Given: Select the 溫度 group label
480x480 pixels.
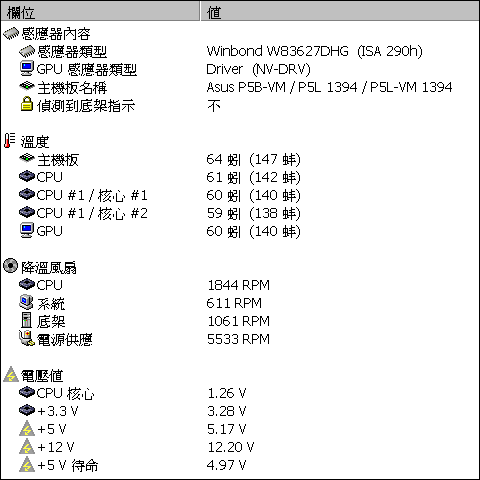Looking at the screenshot, I should [35, 142].
